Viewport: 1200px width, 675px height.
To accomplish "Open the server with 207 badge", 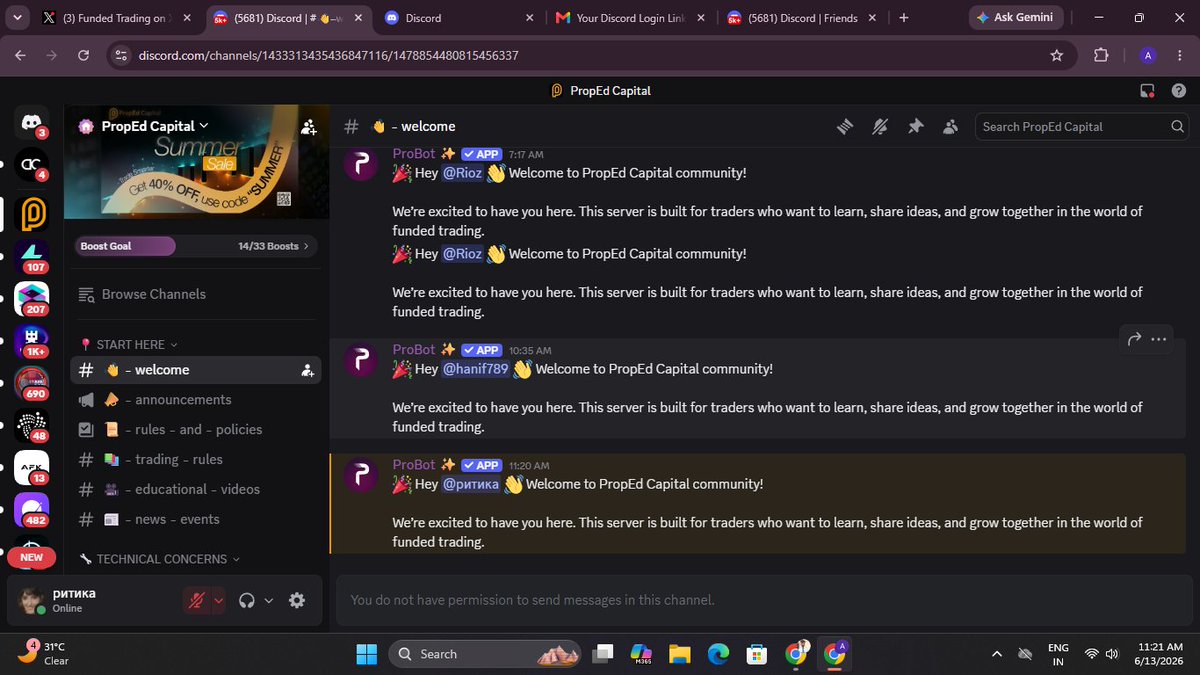I will pyautogui.click(x=32, y=299).
